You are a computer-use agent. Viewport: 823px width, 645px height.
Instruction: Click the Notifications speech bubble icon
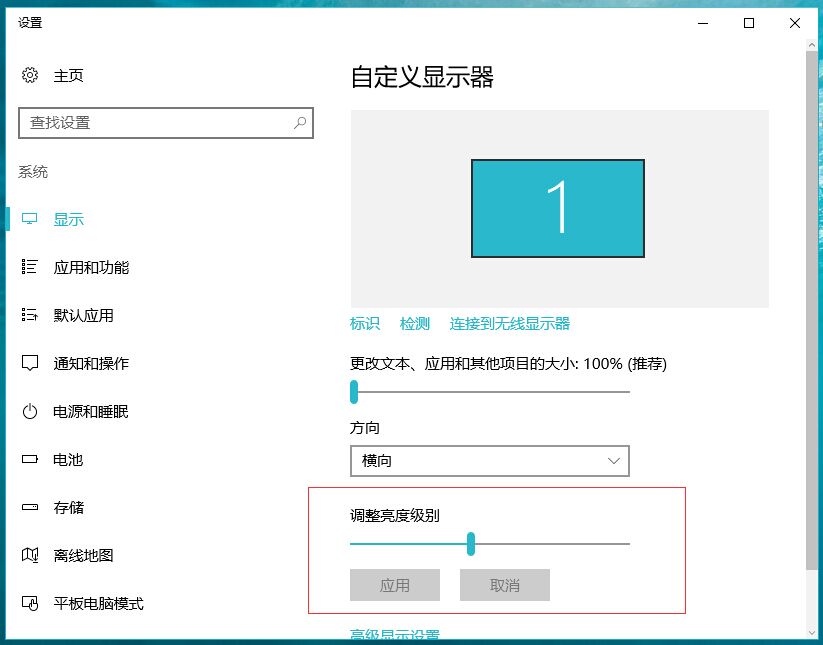click(x=30, y=363)
